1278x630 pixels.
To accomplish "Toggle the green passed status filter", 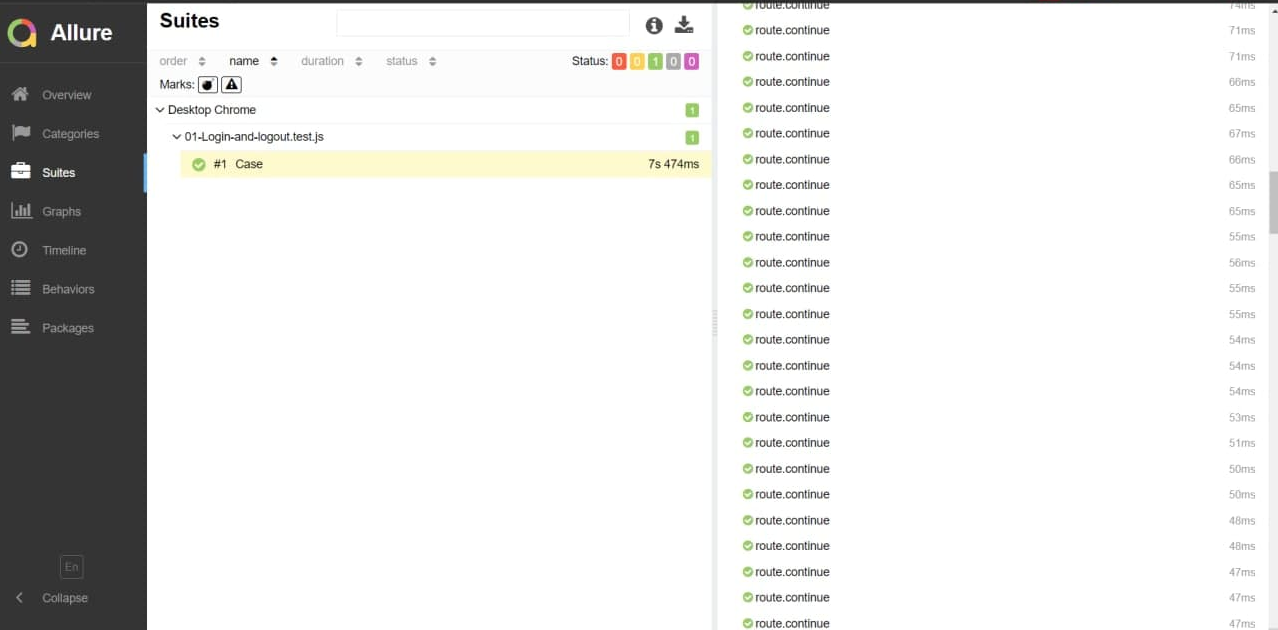I will pyautogui.click(x=655, y=62).
